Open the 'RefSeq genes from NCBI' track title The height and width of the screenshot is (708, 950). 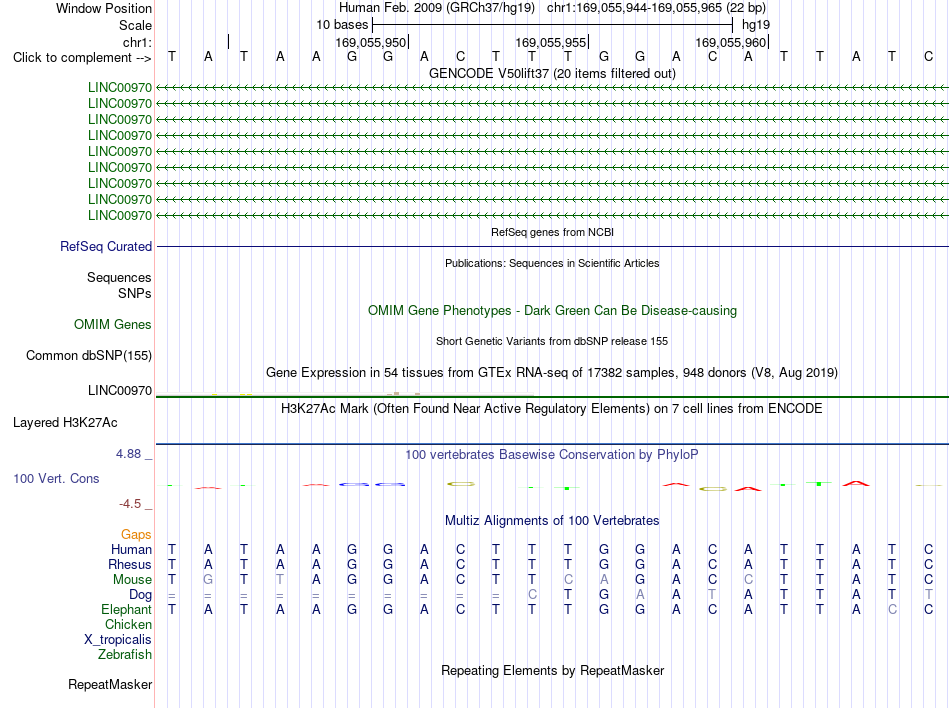[552, 232]
